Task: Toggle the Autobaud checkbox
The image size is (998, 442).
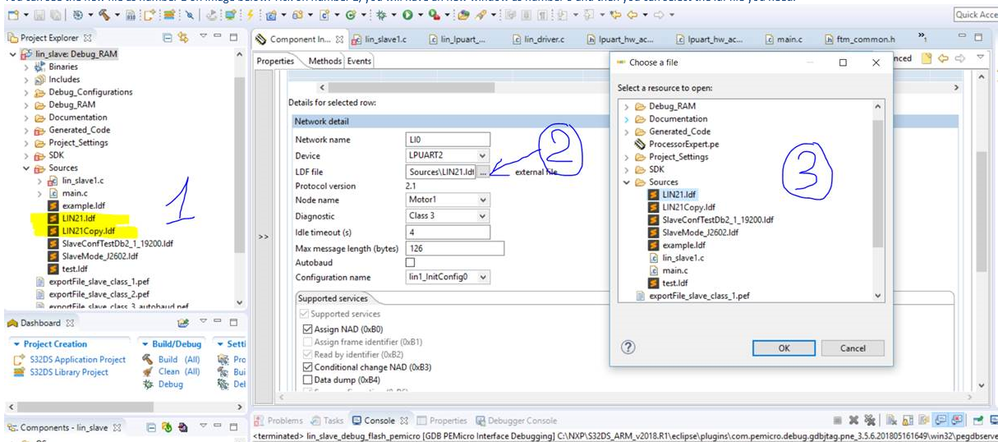Action: [410, 262]
